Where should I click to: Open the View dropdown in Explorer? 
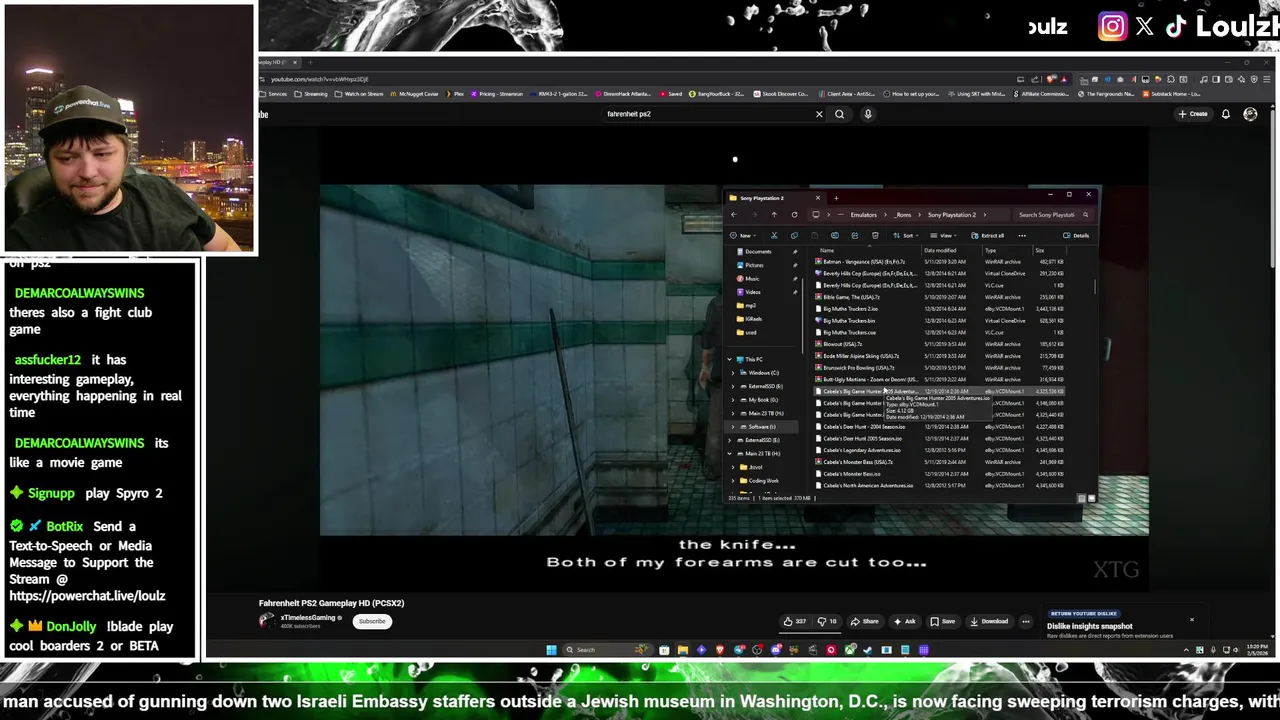944,236
